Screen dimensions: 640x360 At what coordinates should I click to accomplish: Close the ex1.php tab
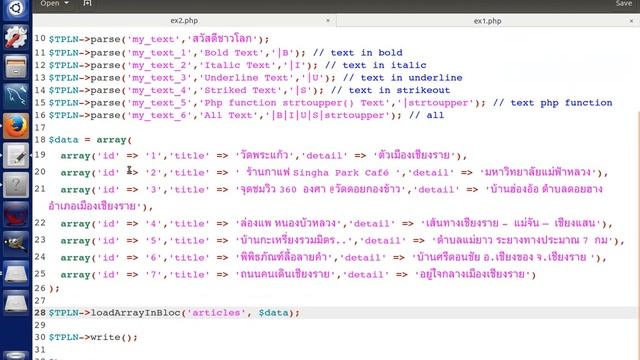631,20
